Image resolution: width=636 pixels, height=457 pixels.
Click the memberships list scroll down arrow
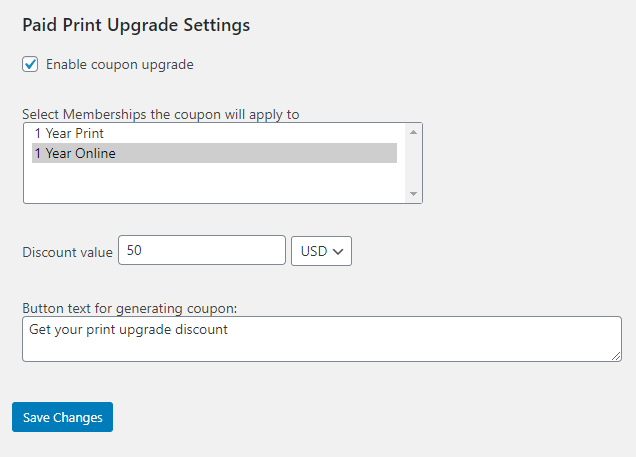(413, 194)
